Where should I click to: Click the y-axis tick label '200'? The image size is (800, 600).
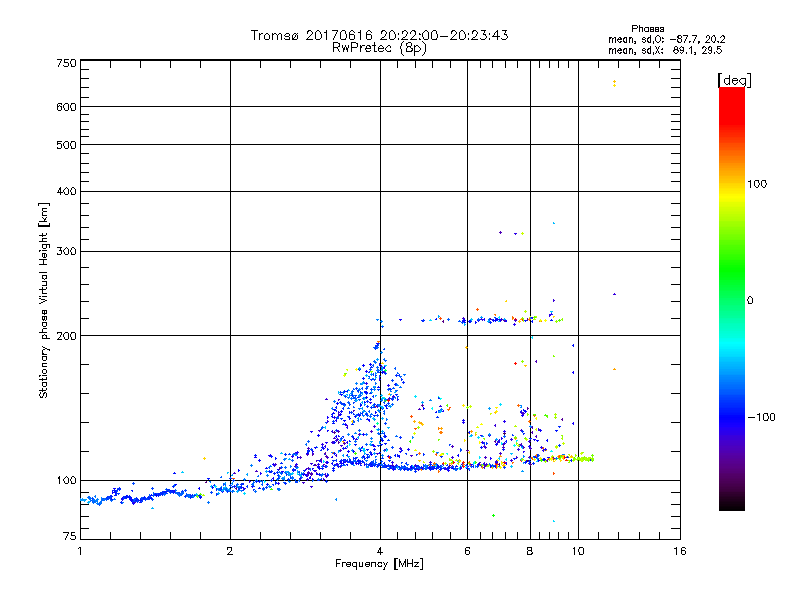(66, 336)
